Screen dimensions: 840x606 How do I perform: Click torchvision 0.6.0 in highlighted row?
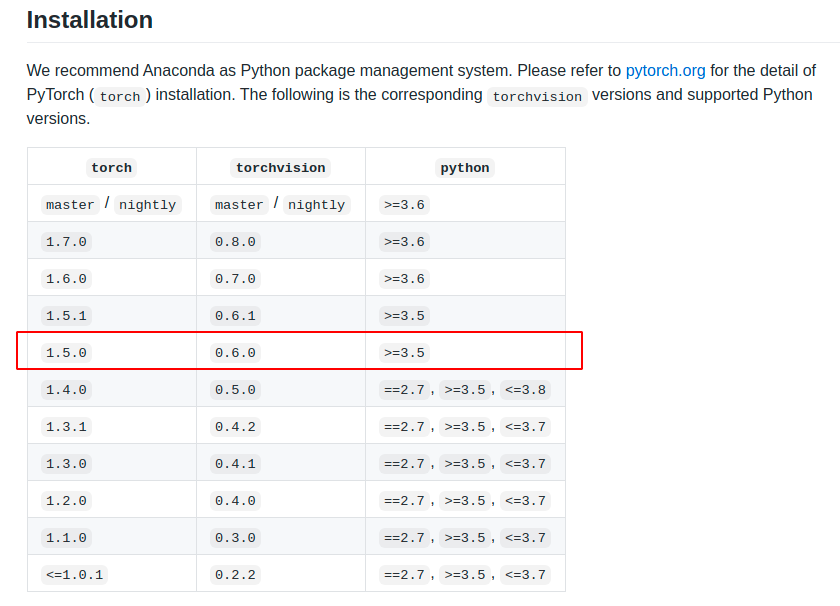point(235,353)
